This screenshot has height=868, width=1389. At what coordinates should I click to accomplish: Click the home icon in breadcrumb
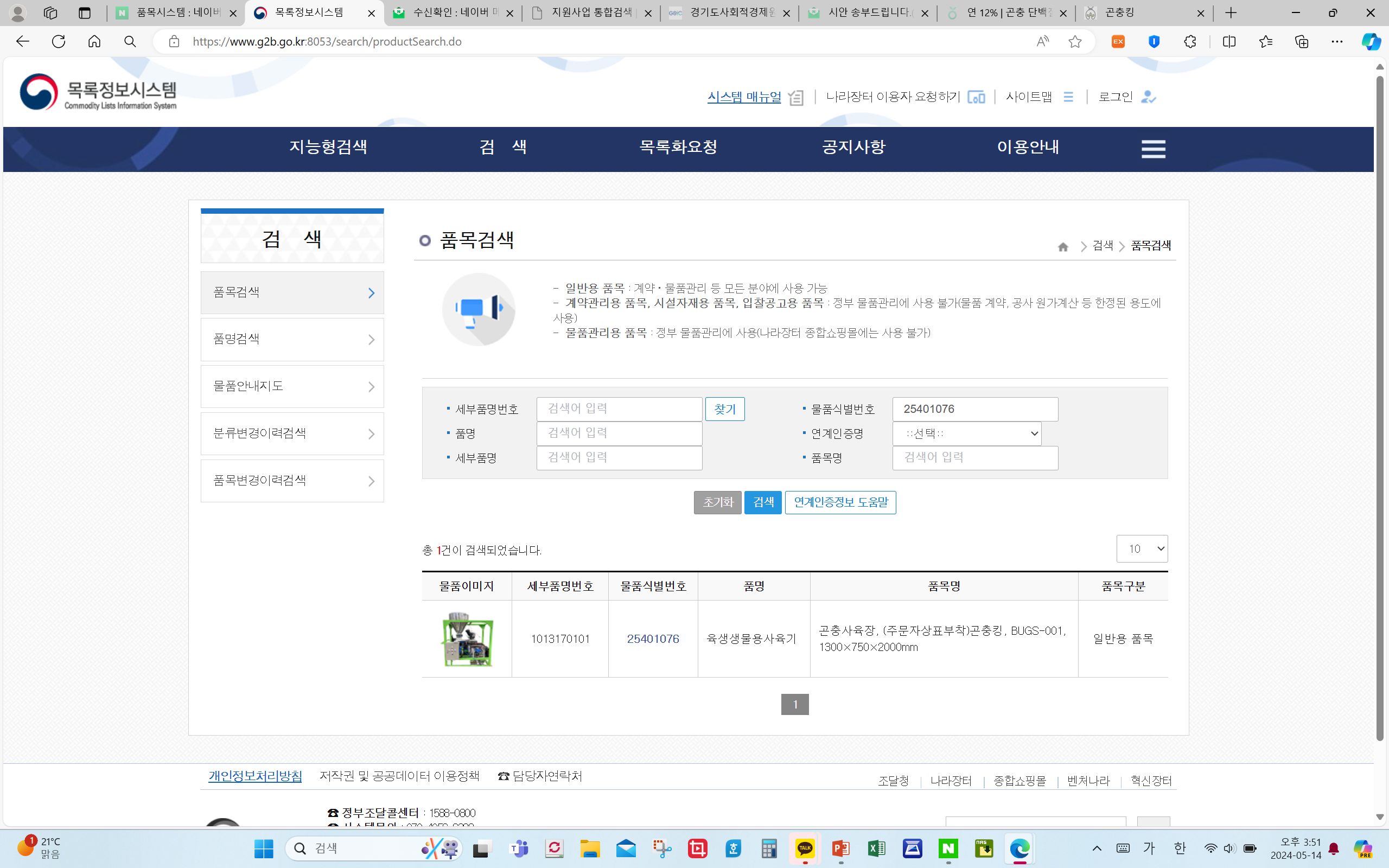(x=1063, y=247)
